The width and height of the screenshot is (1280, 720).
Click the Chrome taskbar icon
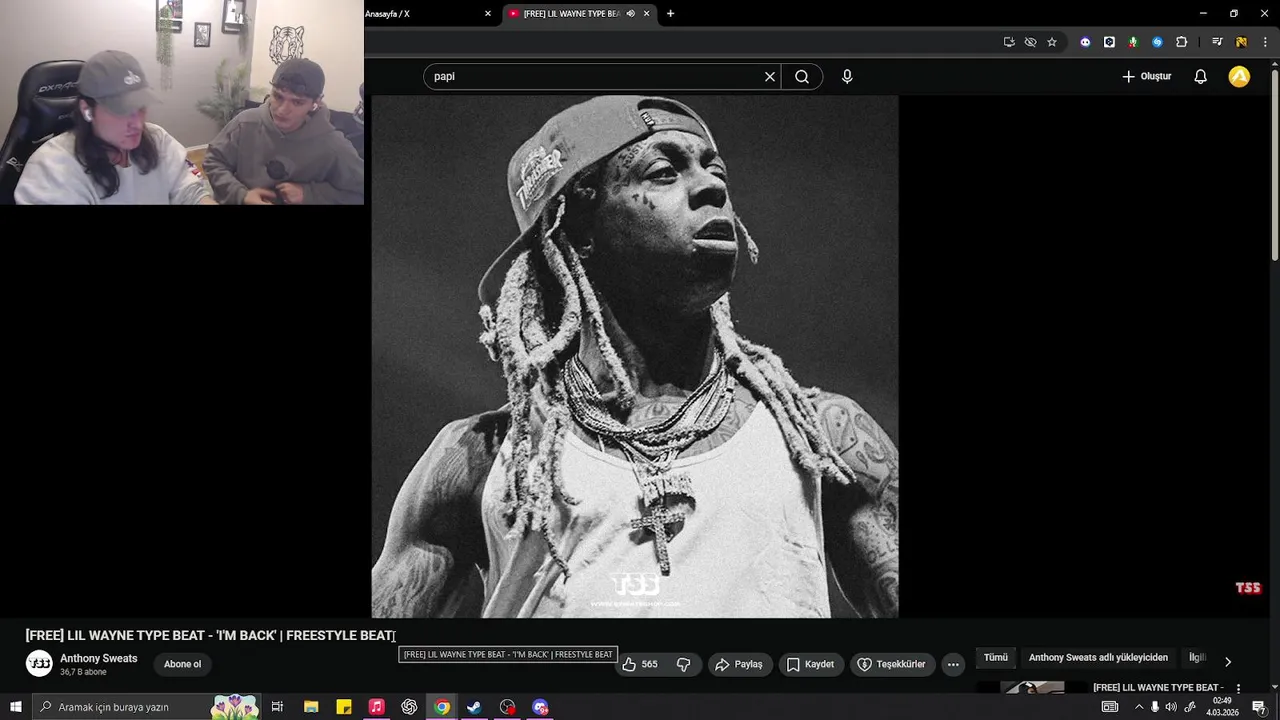click(x=442, y=707)
